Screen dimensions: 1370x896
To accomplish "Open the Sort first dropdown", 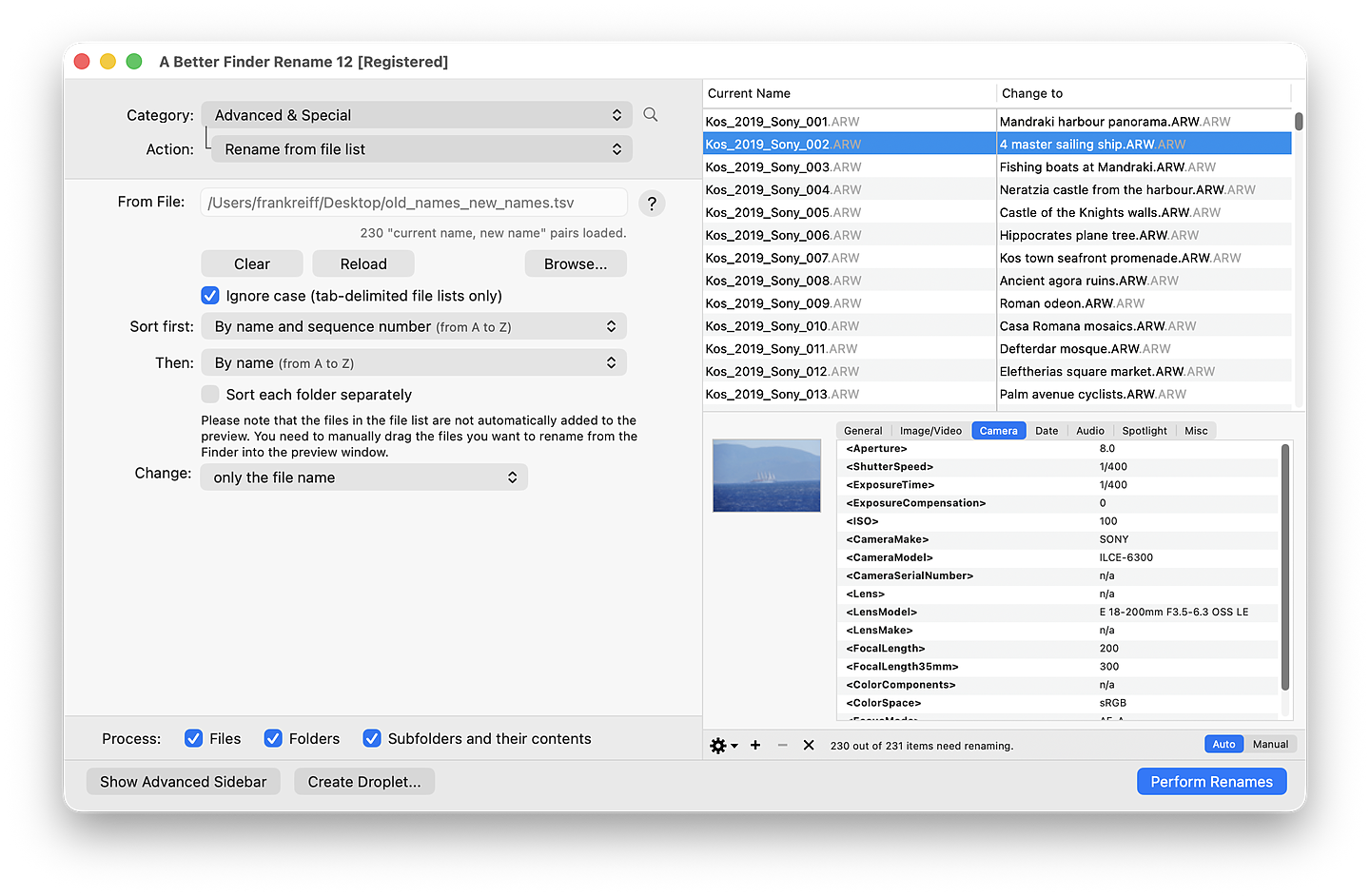I will (414, 326).
